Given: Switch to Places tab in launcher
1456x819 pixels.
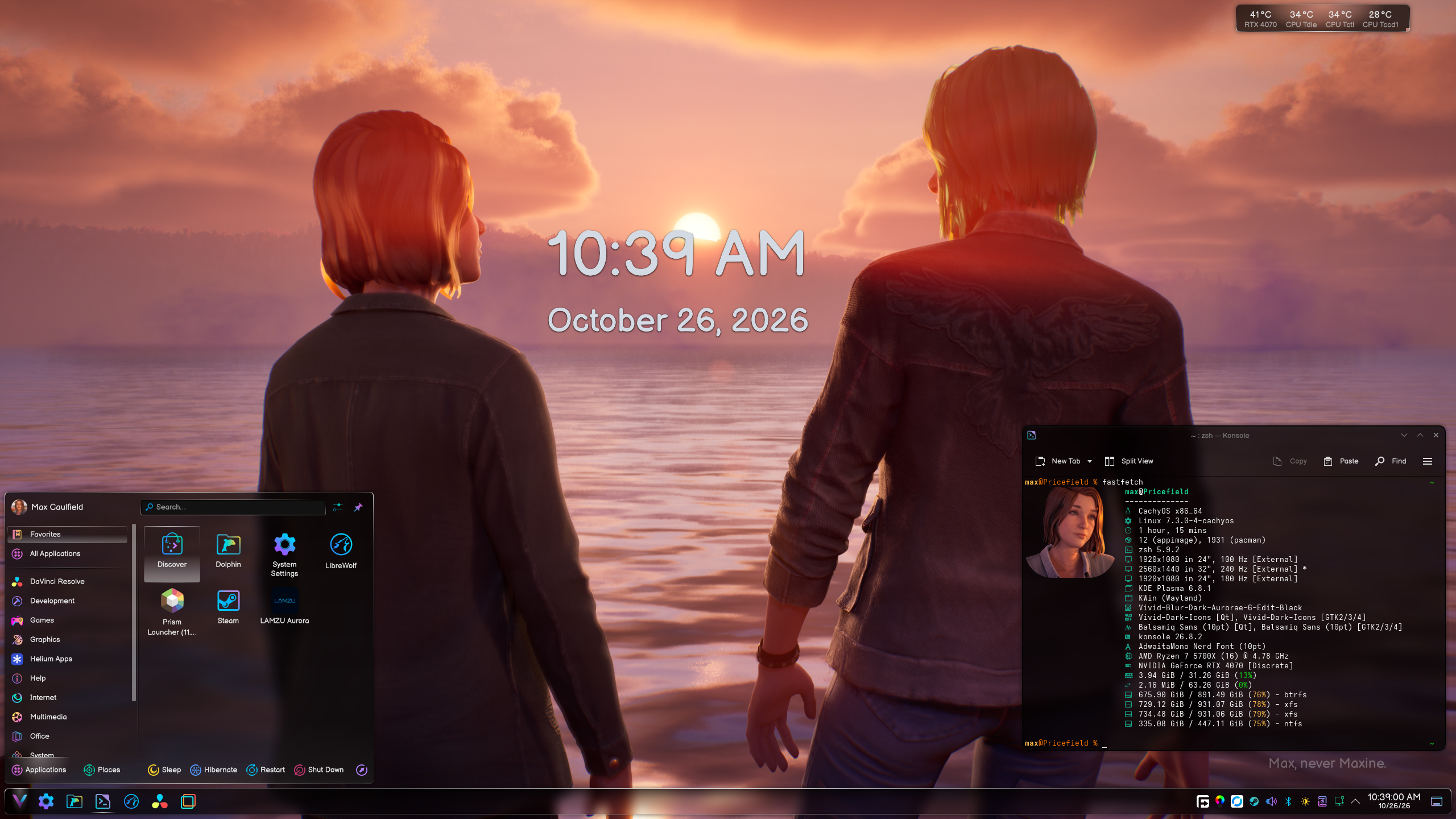Looking at the screenshot, I should (x=102, y=770).
